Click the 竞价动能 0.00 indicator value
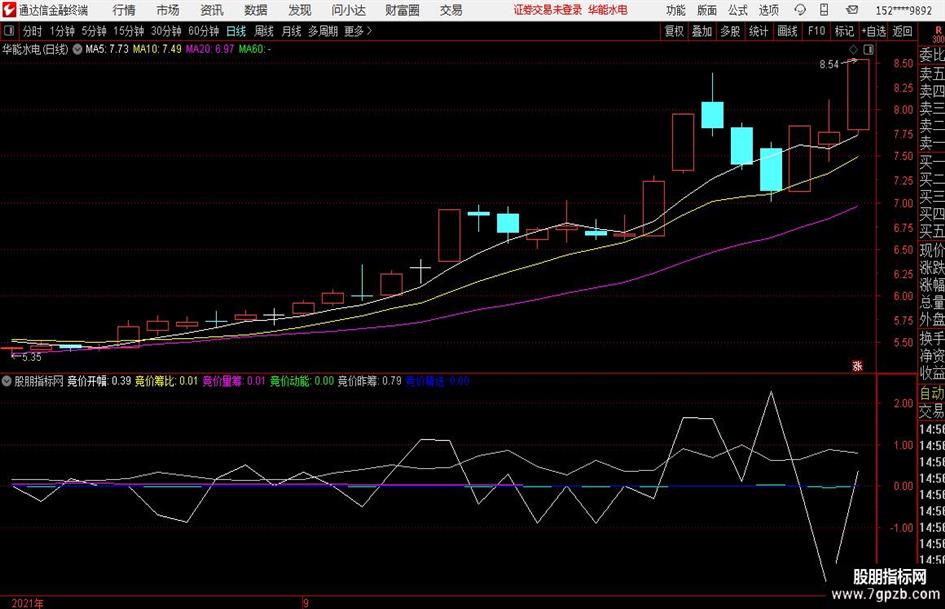Image resolution: width=945 pixels, height=609 pixels. tap(301, 381)
